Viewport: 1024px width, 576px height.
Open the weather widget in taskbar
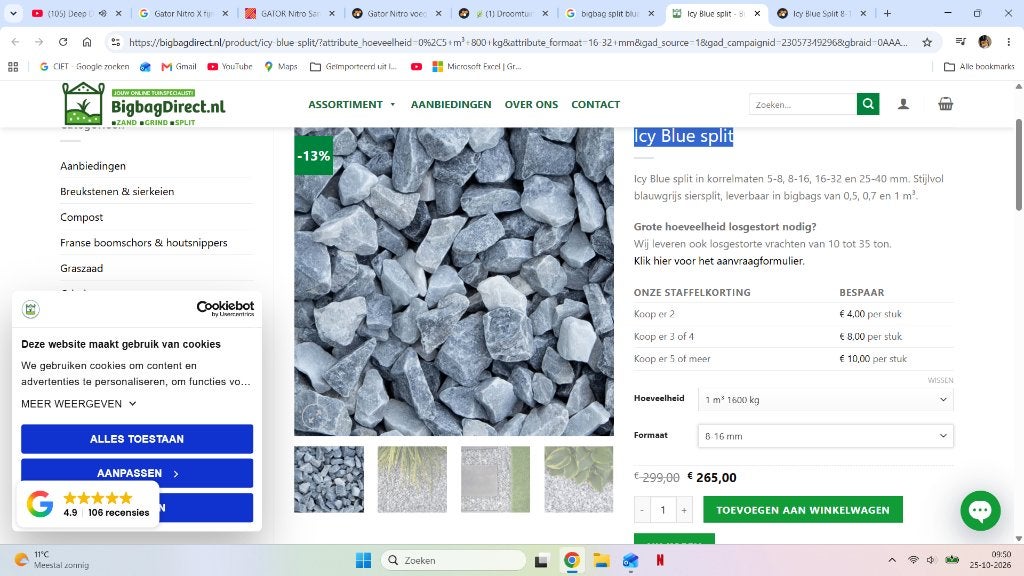(x=52, y=560)
